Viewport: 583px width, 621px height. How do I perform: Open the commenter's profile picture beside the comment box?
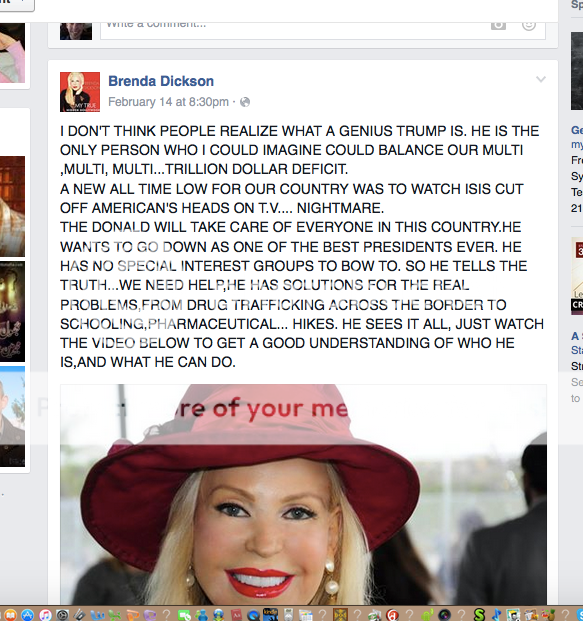(76, 31)
